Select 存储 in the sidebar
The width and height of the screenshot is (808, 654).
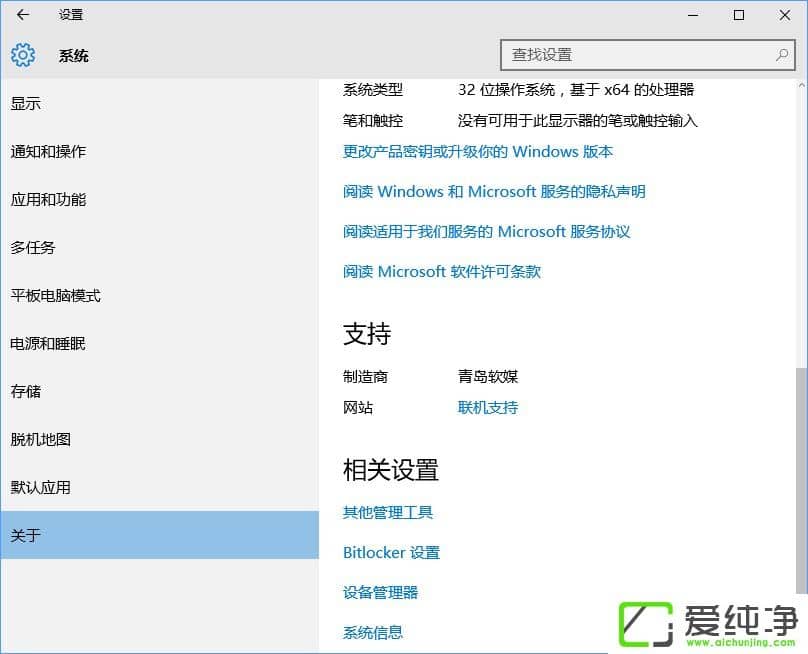point(26,392)
